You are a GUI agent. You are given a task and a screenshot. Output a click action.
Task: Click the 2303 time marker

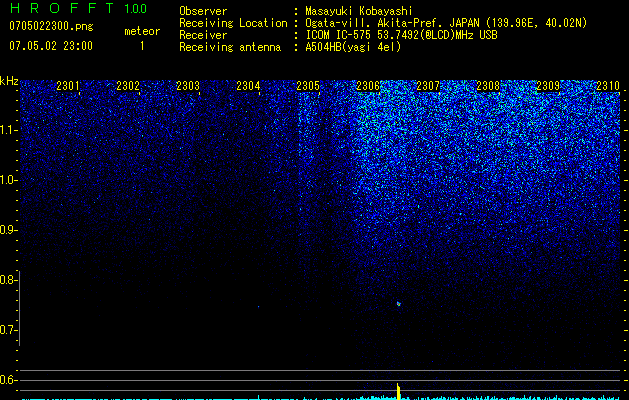click(188, 85)
